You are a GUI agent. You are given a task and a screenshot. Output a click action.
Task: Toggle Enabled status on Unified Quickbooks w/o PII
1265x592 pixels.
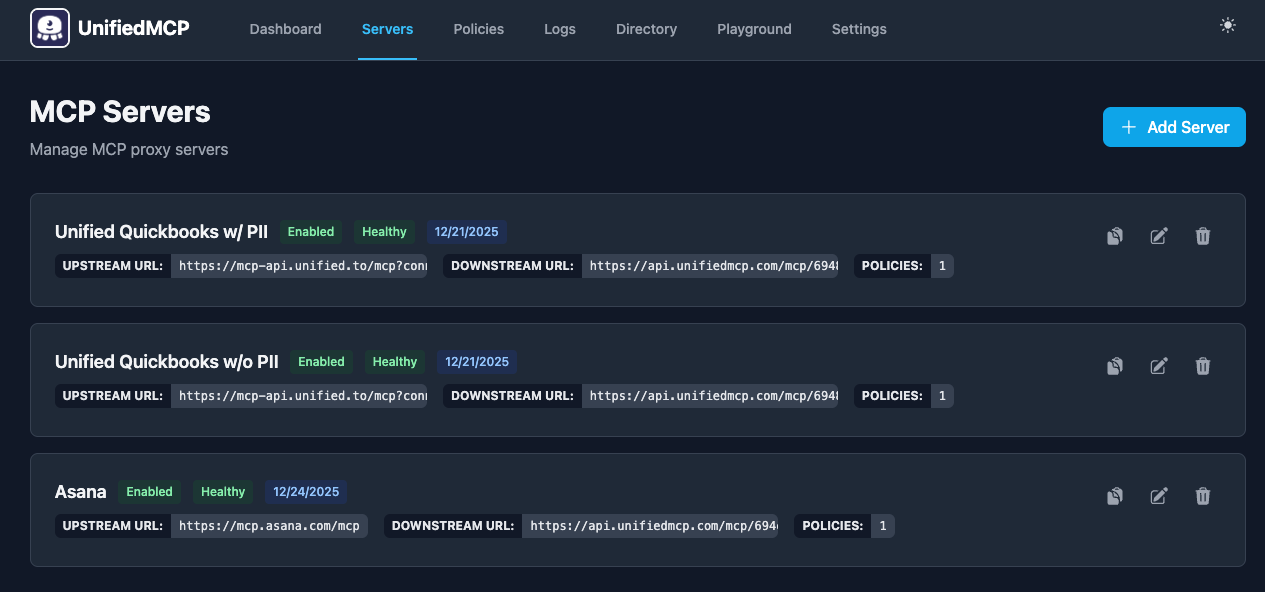[x=321, y=361]
